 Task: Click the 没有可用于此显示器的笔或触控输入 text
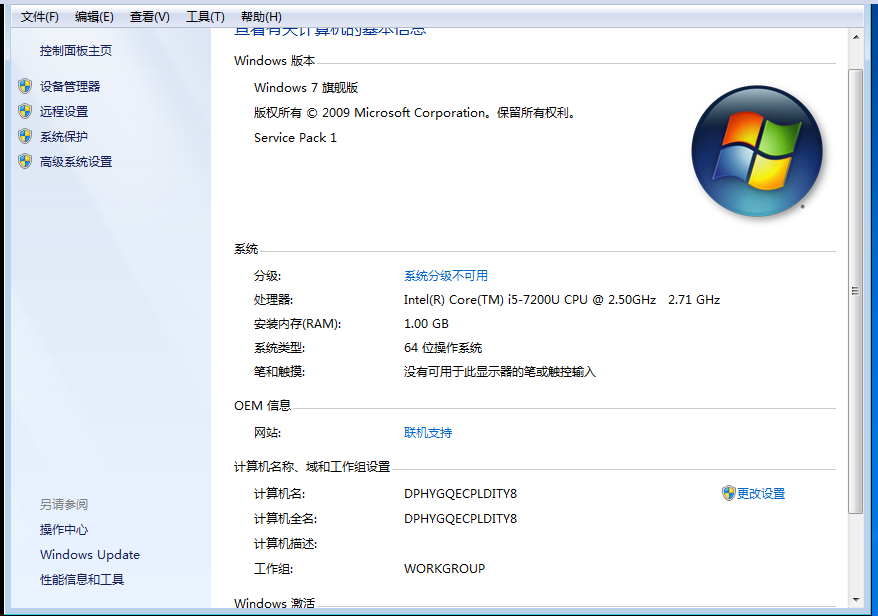pyautogui.click(x=499, y=372)
